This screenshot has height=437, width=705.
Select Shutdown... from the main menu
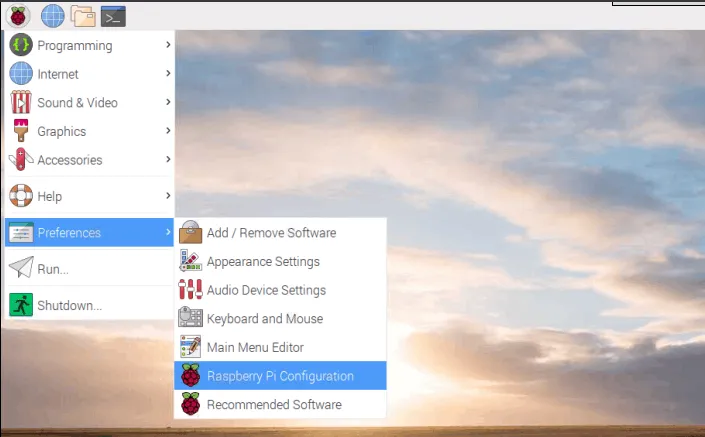[69, 305]
